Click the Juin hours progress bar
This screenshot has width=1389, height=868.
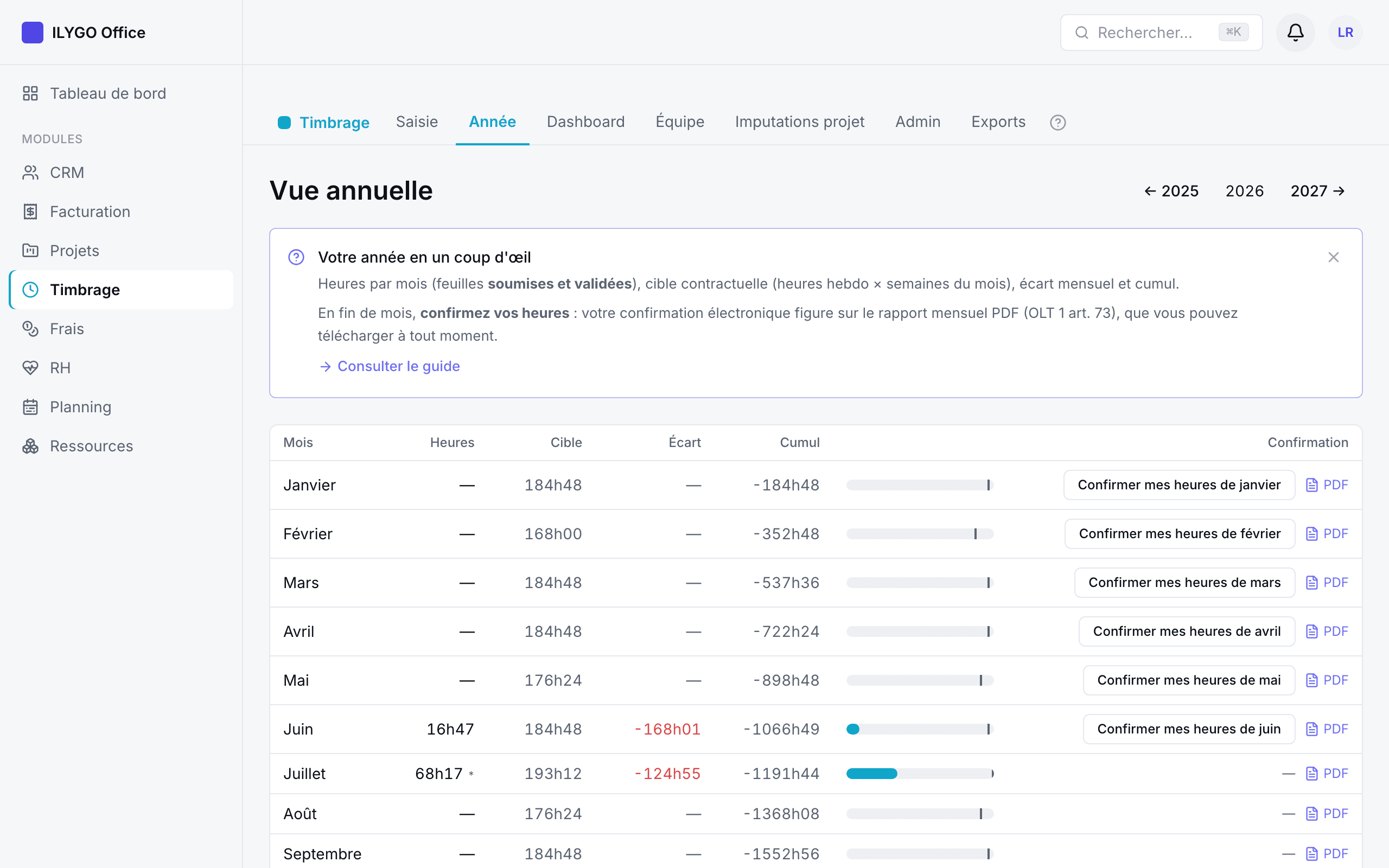[920, 729]
